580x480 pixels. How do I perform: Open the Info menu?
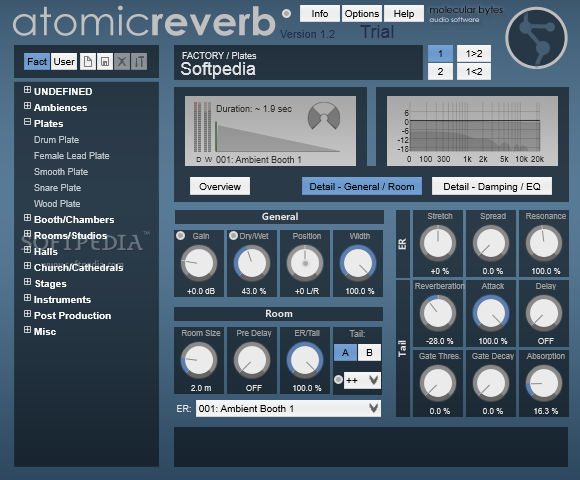pyautogui.click(x=320, y=14)
